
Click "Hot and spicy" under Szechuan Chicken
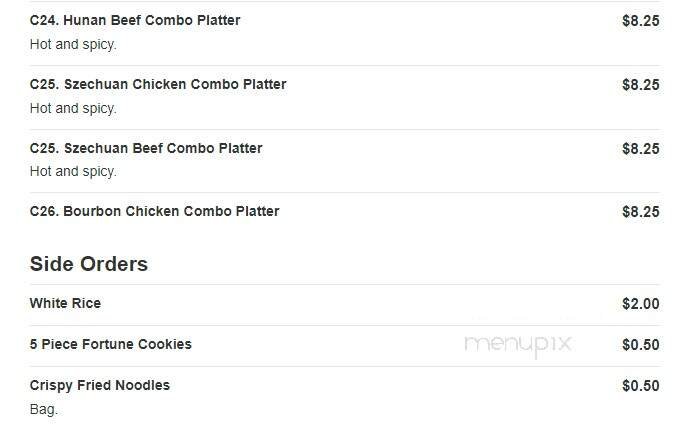(73, 108)
